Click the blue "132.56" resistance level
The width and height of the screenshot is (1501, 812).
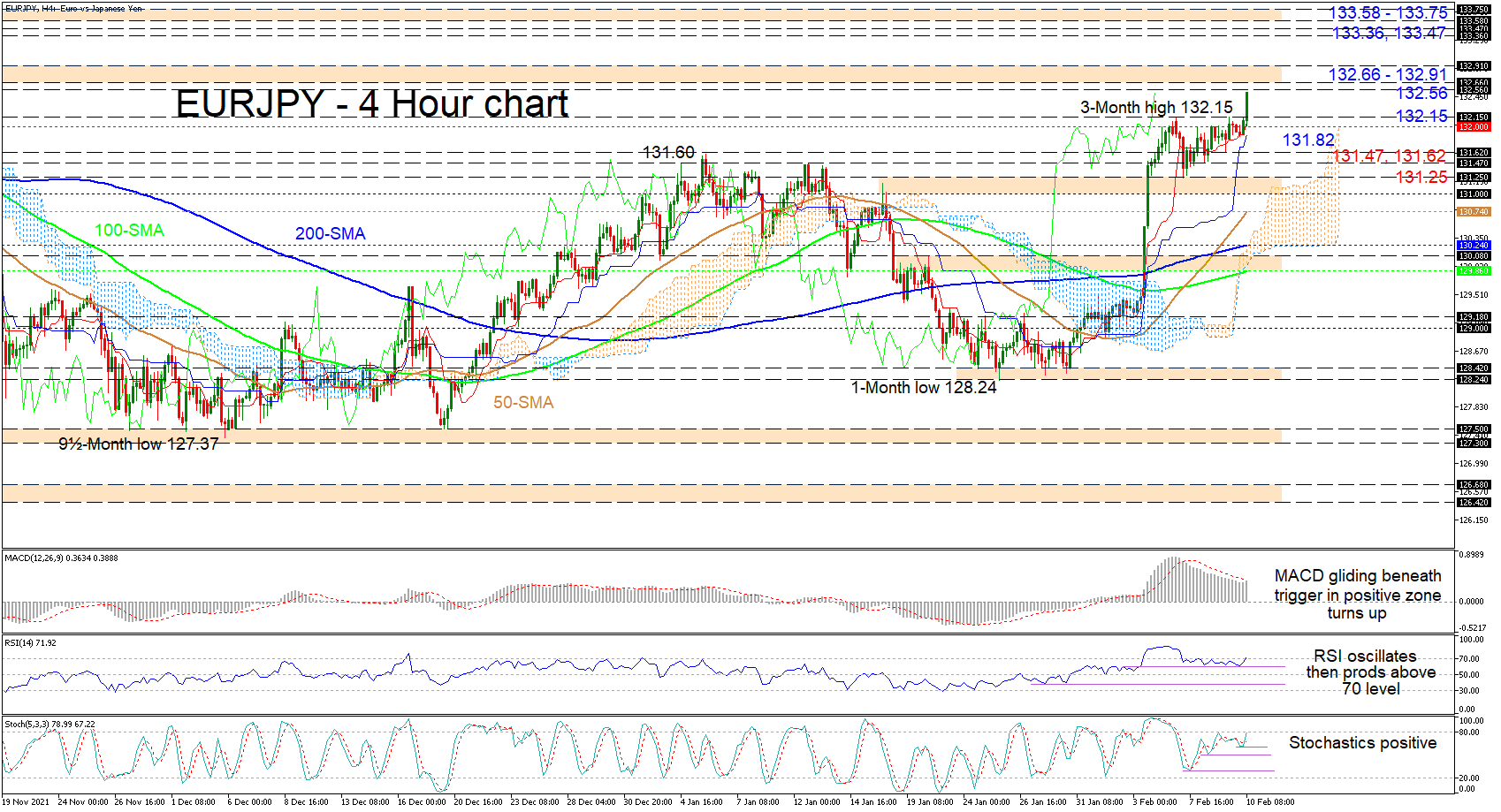[1422, 93]
